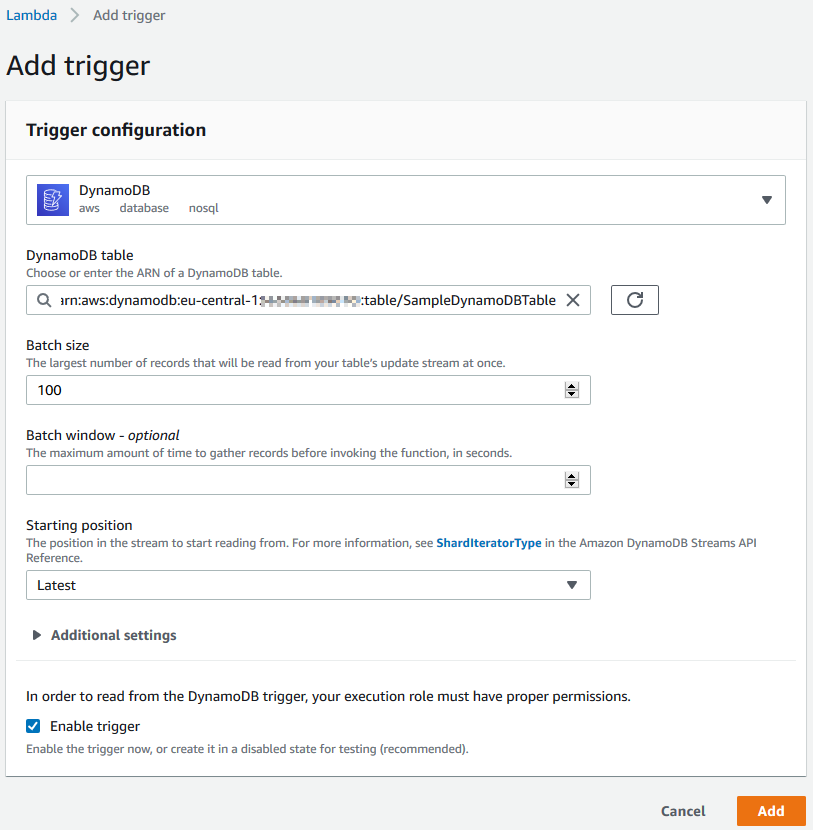Click the Batch window input field
This screenshot has height=830, width=813.
point(308,480)
